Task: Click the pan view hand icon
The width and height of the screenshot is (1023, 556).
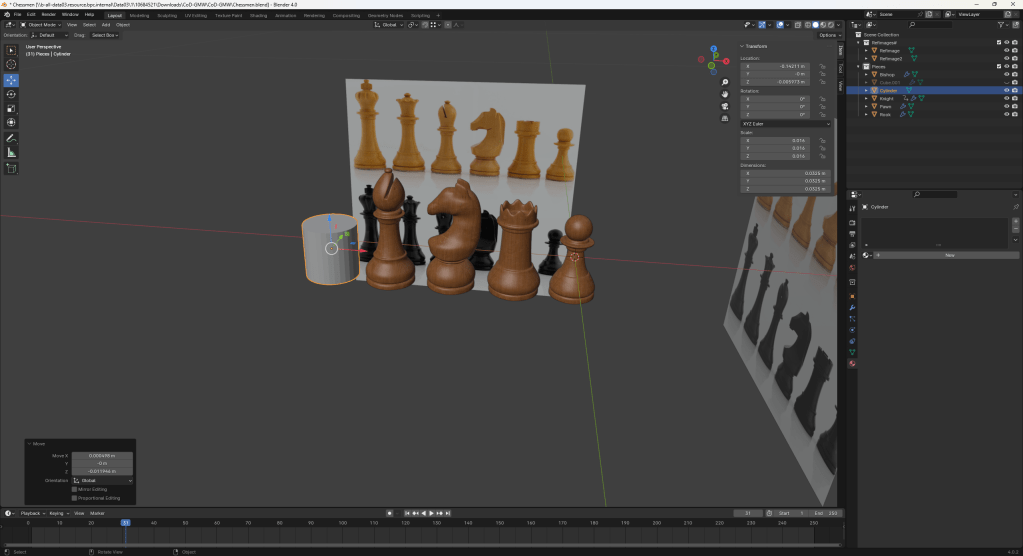Action: pos(725,94)
